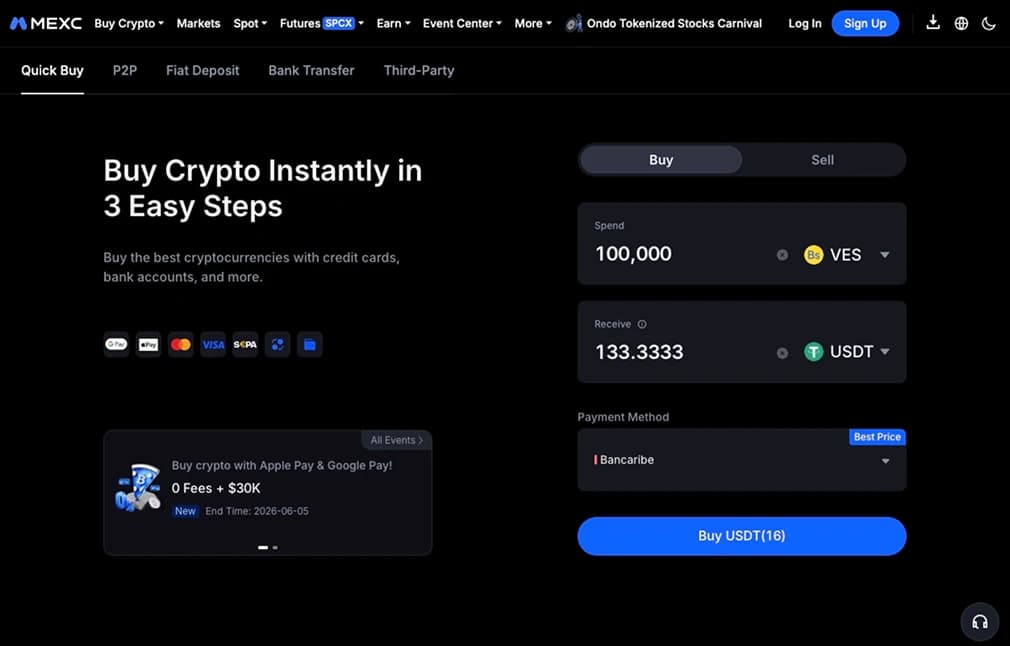Click the SEPA payment icon
This screenshot has height=646, width=1010.
point(245,345)
